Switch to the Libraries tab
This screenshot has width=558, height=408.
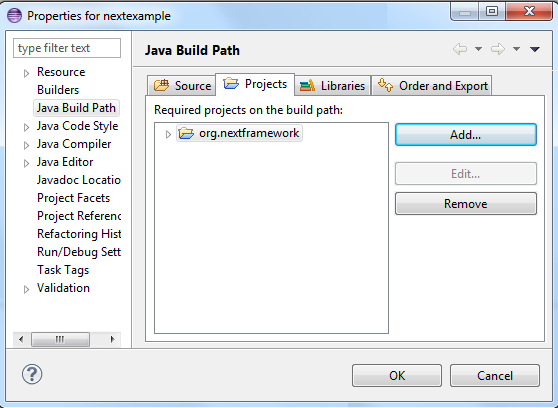(332, 85)
